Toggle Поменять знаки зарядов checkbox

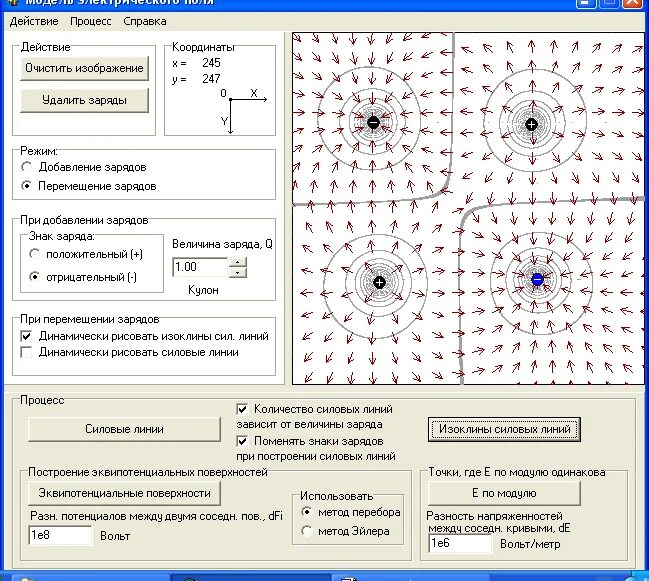click(x=242, y=441)
